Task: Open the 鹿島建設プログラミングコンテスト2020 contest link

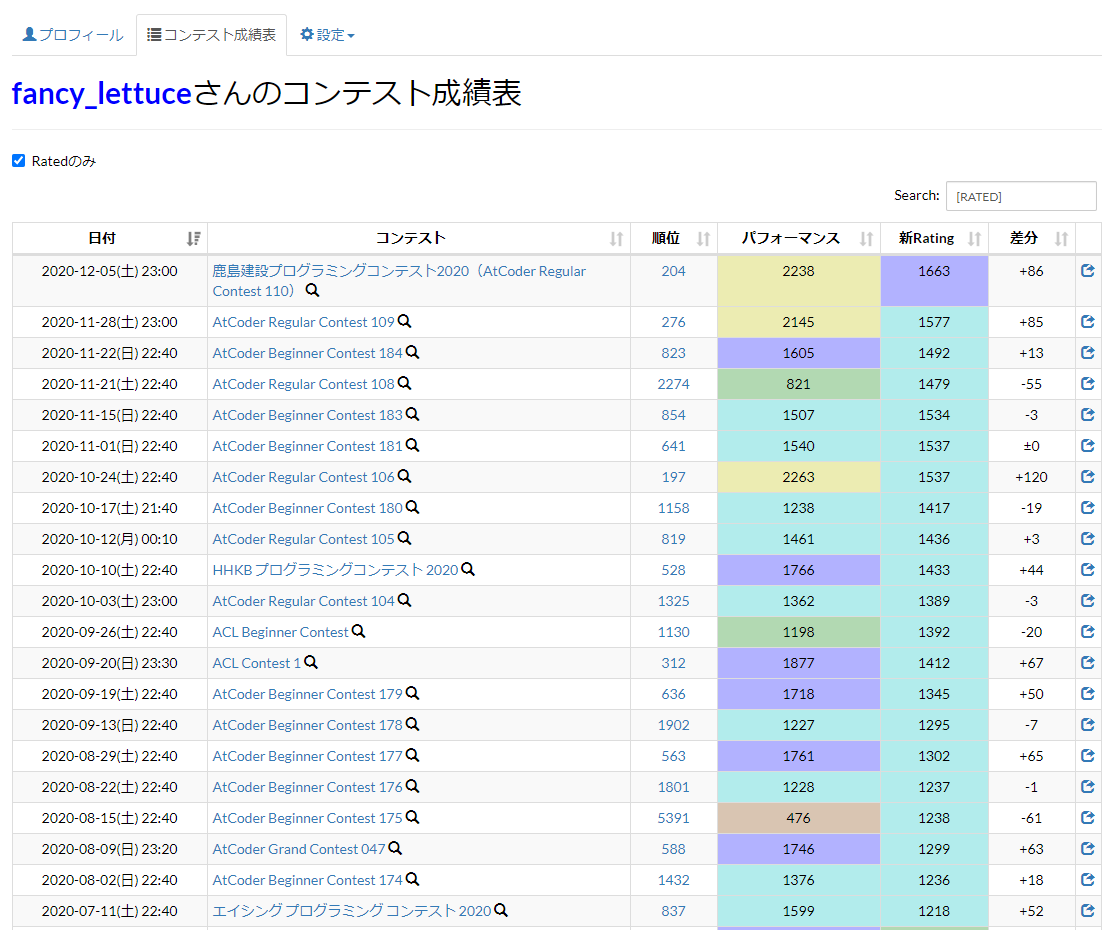Action: pos(399,280)
